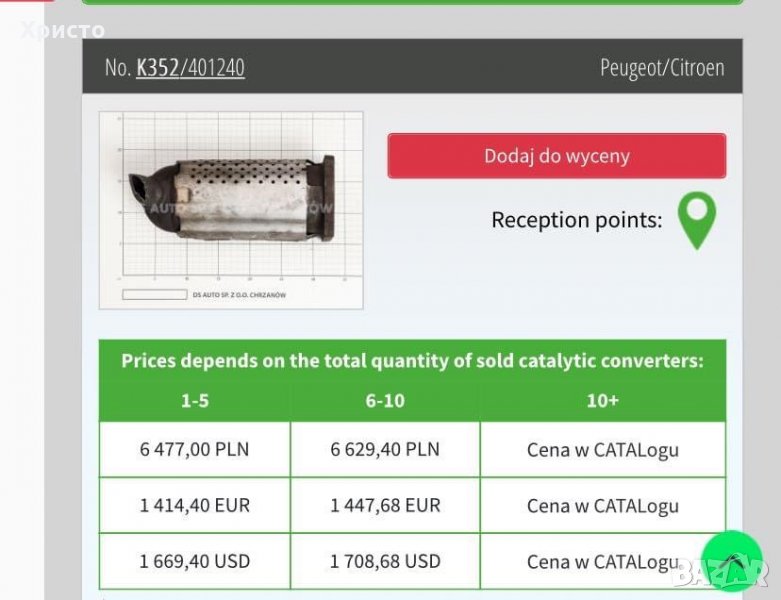Click the green location pin icon
This screenshot has width=781, height=600.
pyautogui.click(x=697, y=219)
